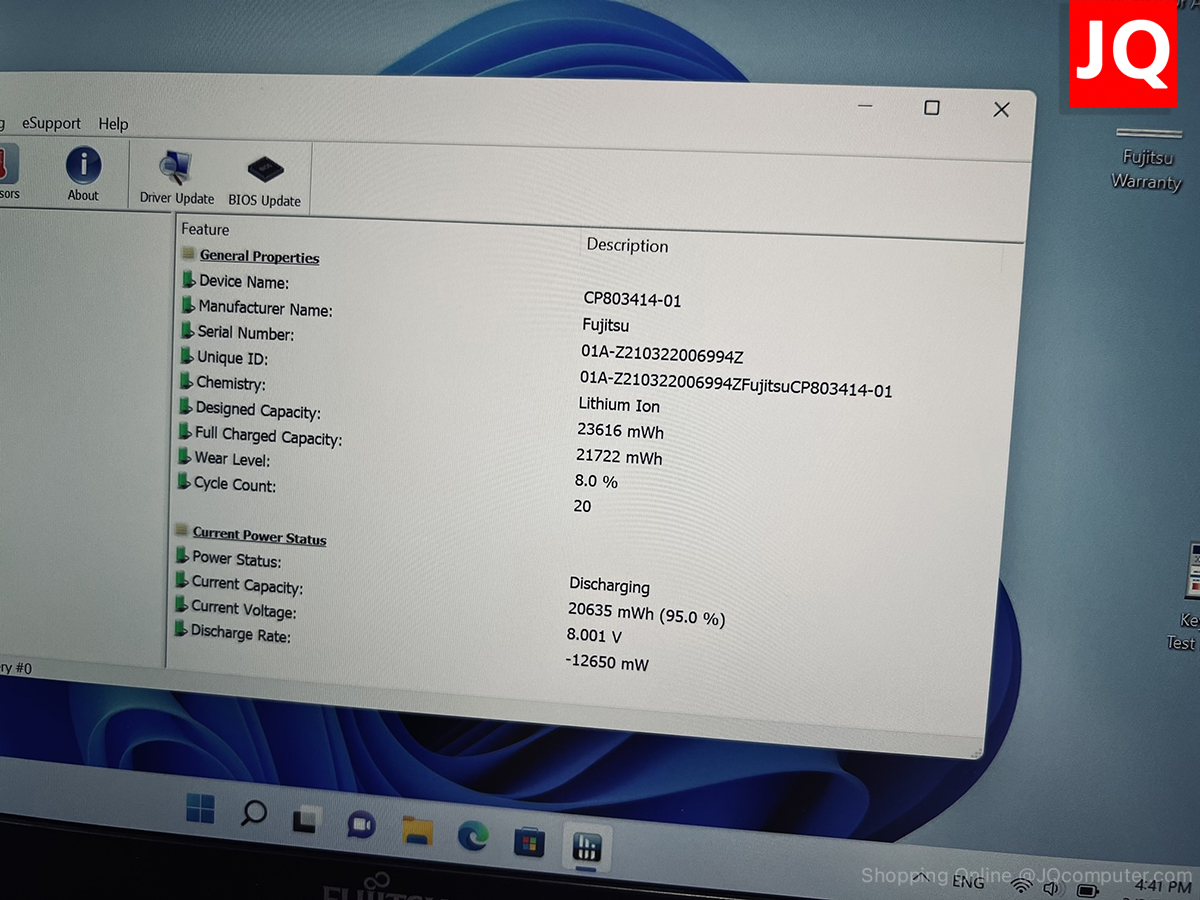Click the 23616 mWh value
This screenshot has height=900, width=1200.
tap(620, 431)
